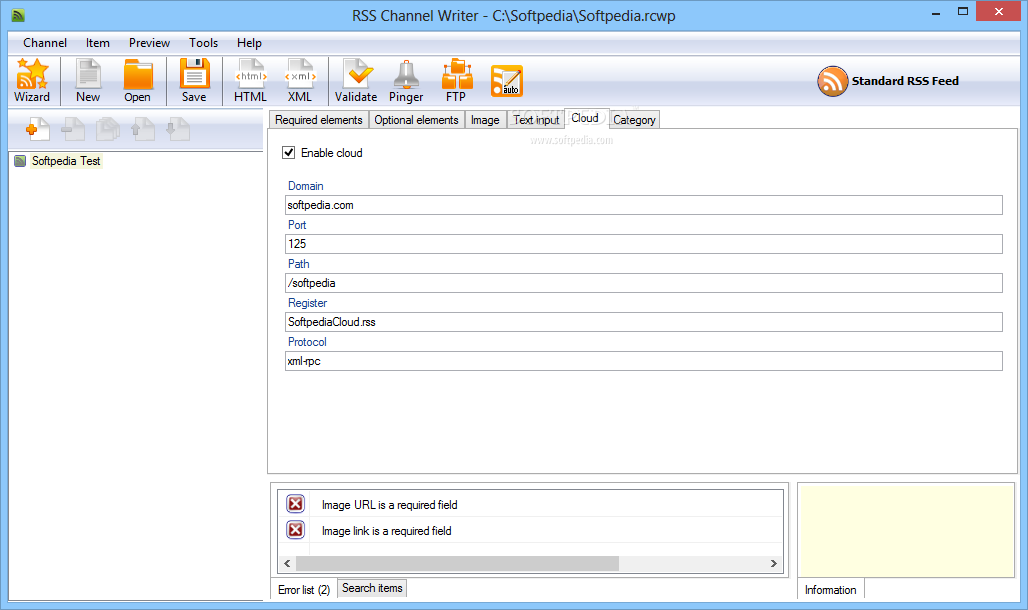Select Softpedia Test in the tree
This screenshot has height=610, width=1028.
(66, 161)
